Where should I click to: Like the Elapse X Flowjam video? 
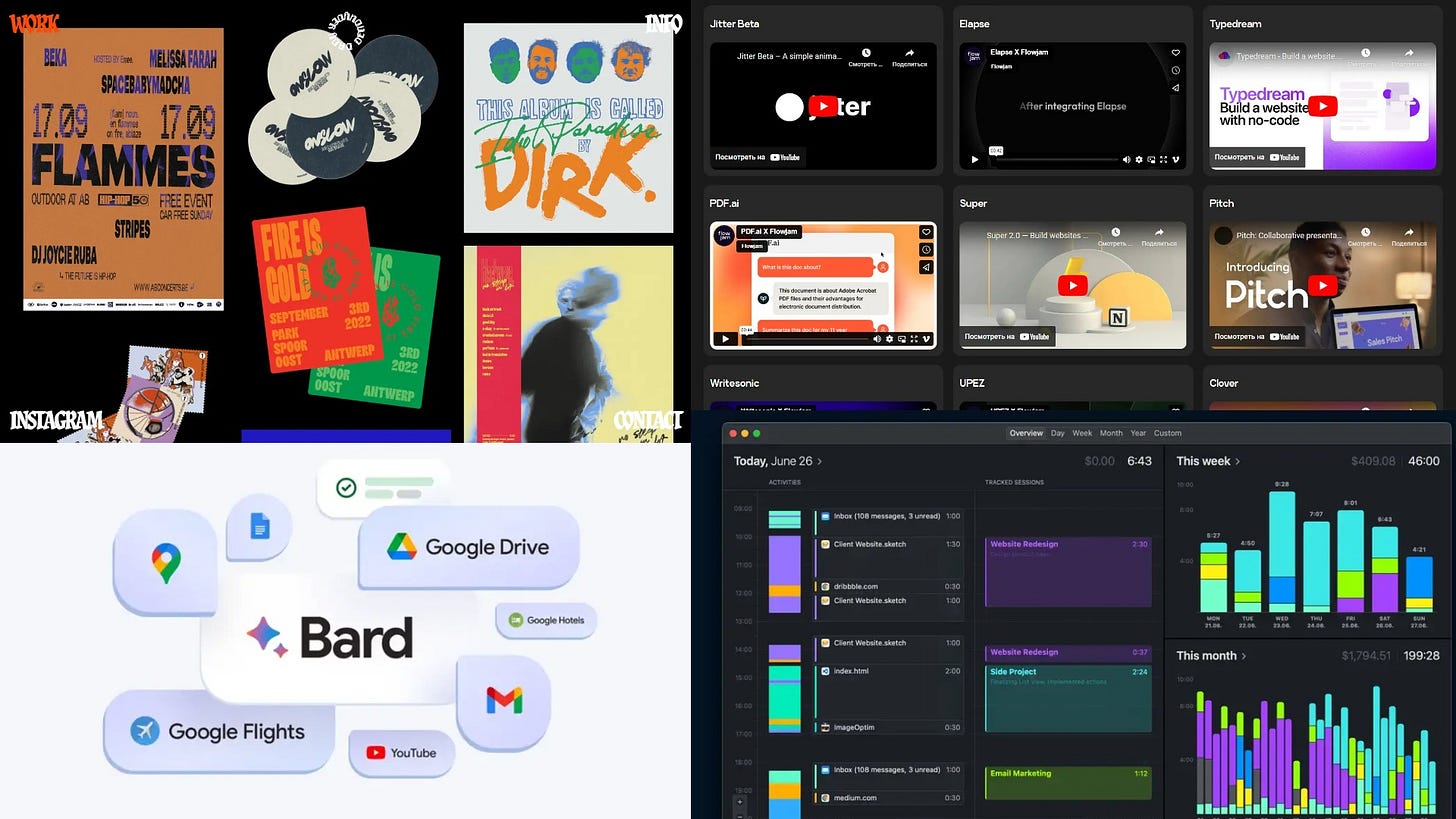click(x=1176, y=53)
